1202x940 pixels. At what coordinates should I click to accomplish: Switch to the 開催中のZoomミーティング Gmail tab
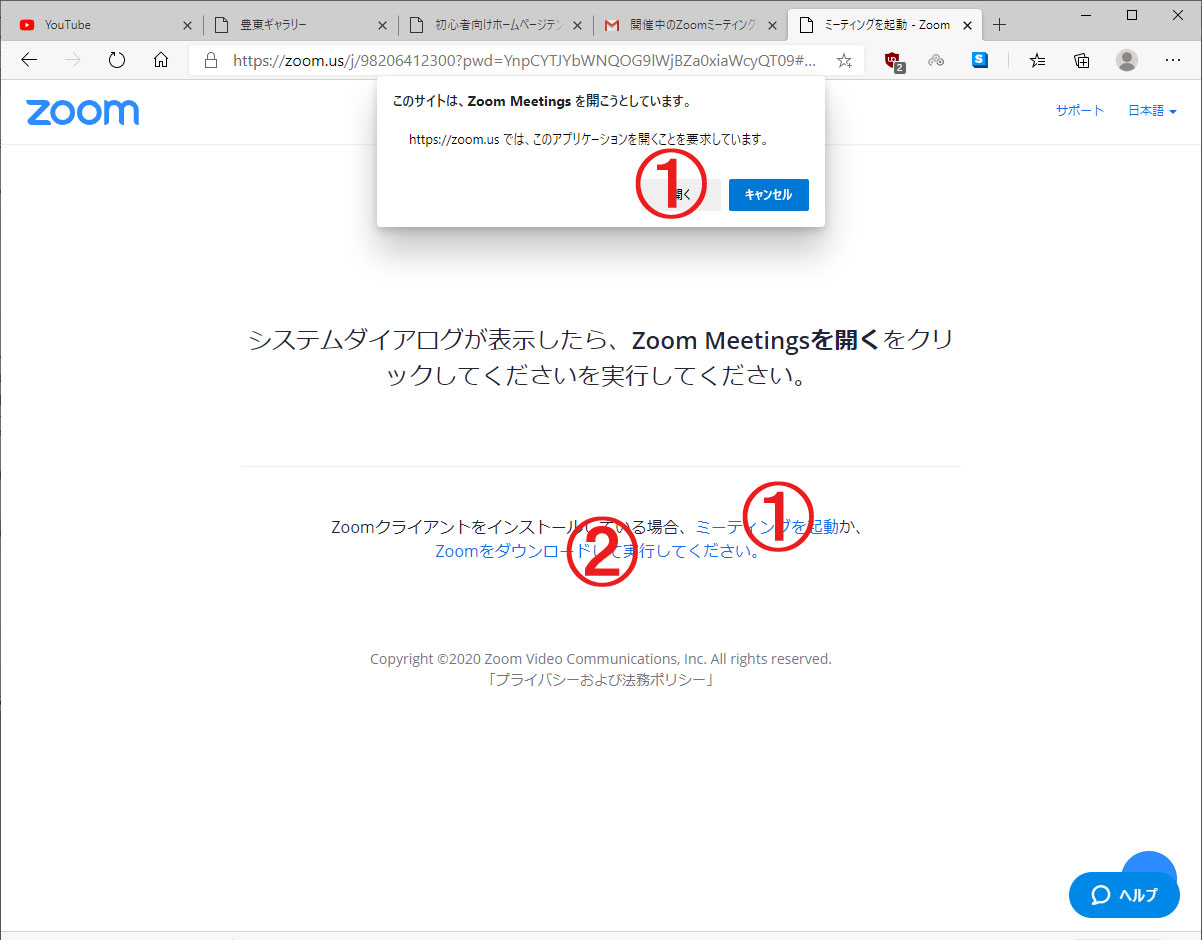tap(689, 25)
